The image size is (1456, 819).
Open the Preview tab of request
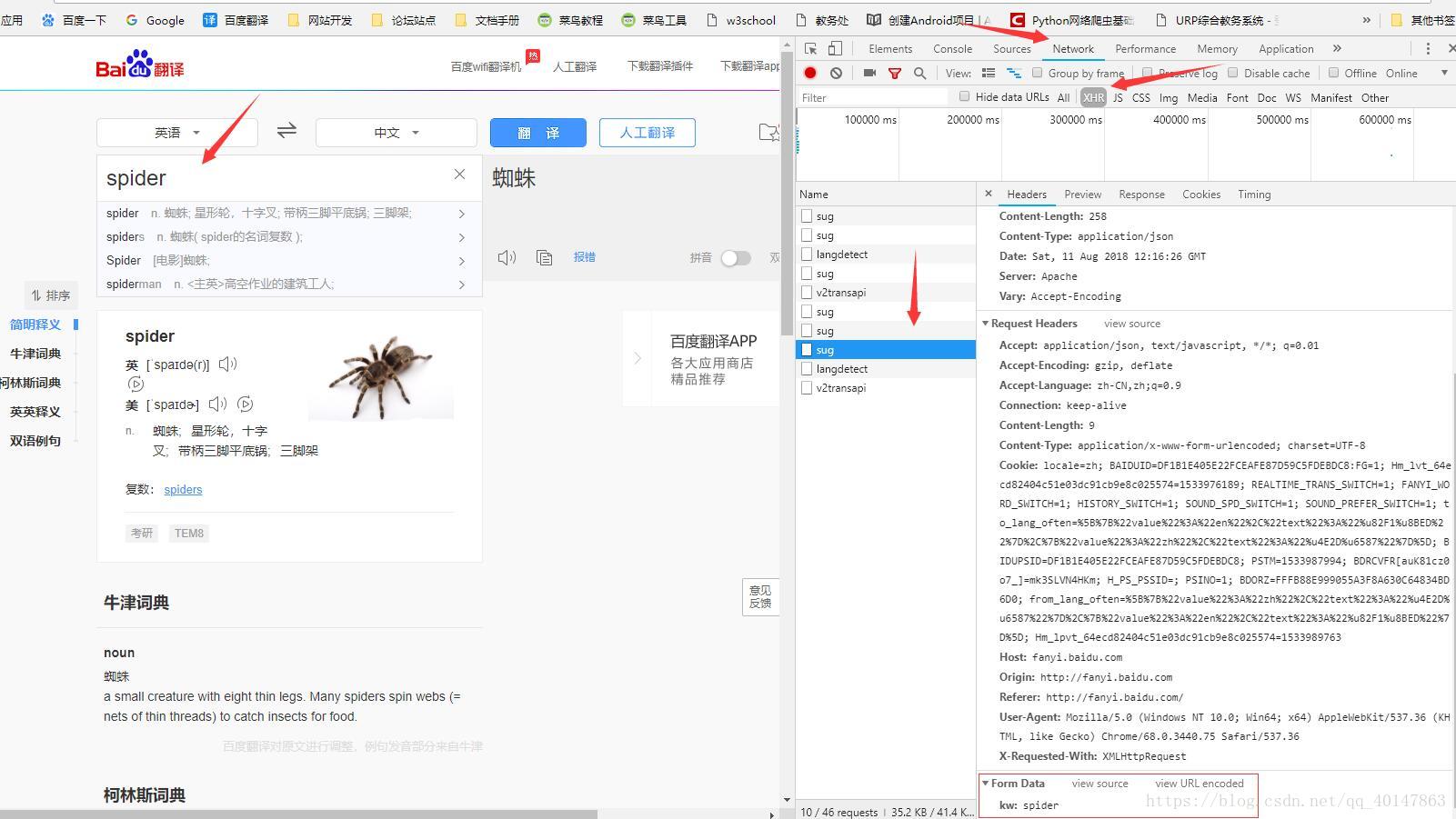point(1082,194)
